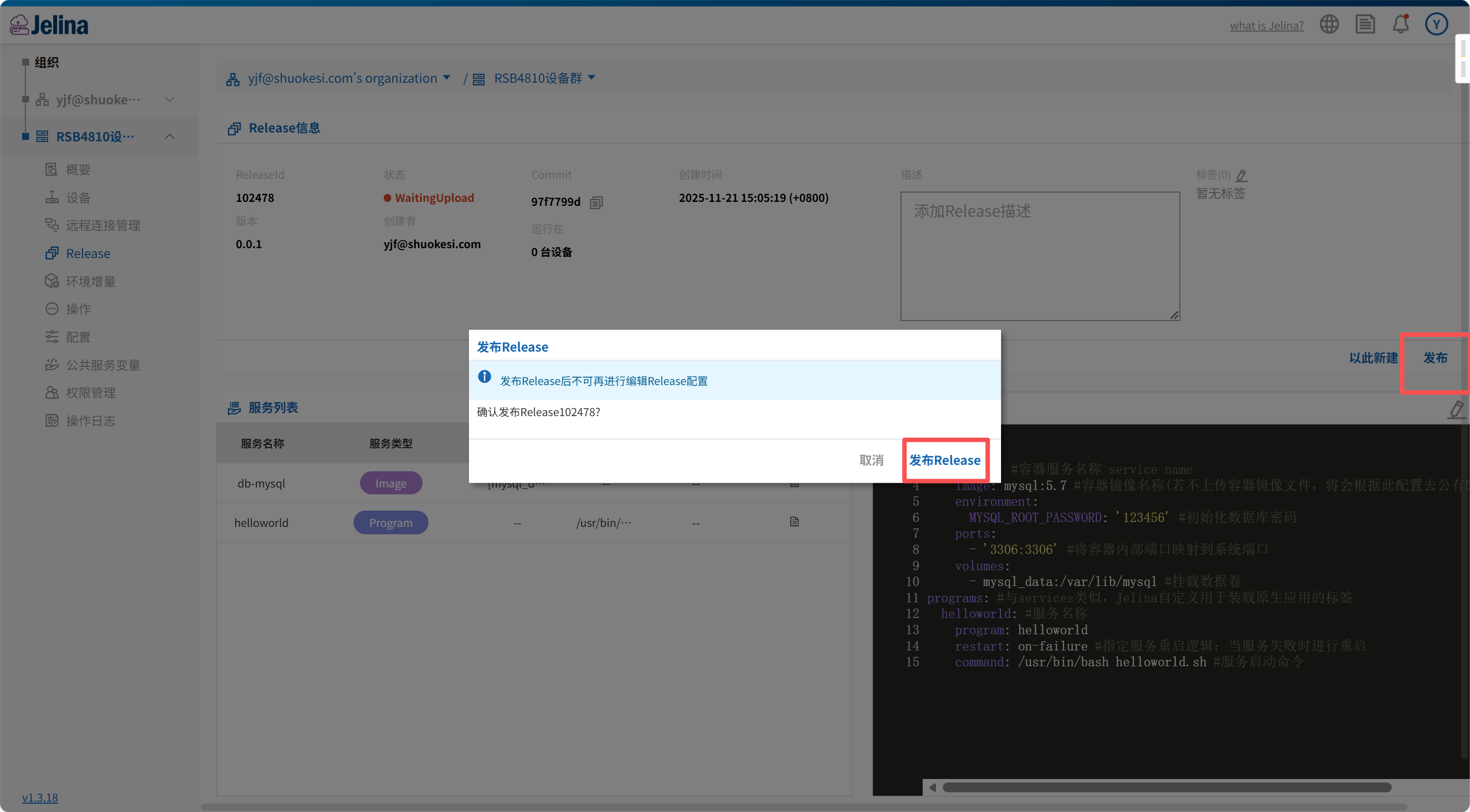This screenshot has width=1470, height=812.
Task: Click the user avatar Y icon
Action: [x=1437, y=25]
